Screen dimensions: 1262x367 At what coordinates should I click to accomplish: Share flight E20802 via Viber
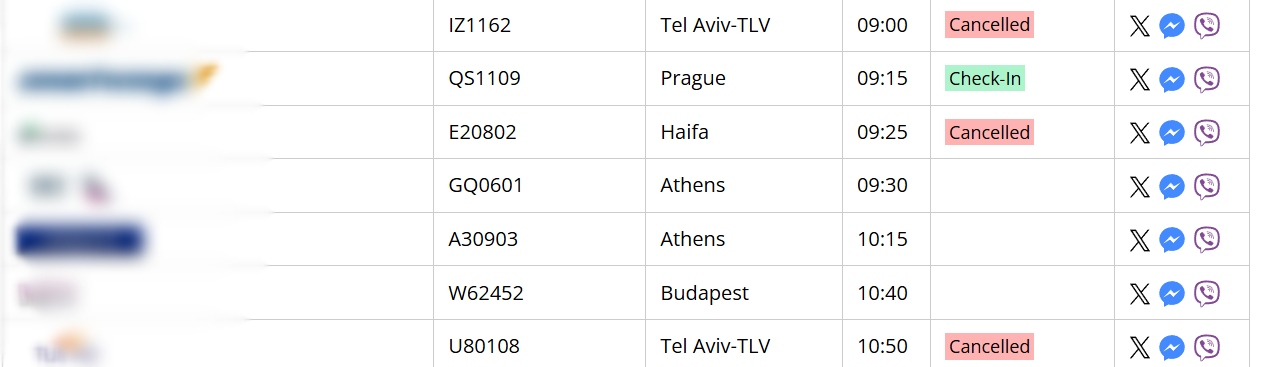1207,133
